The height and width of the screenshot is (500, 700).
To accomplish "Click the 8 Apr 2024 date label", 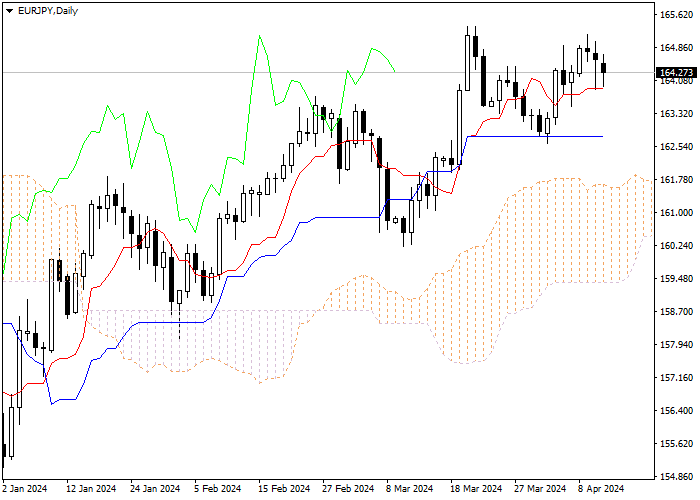I will coord(601,489).
